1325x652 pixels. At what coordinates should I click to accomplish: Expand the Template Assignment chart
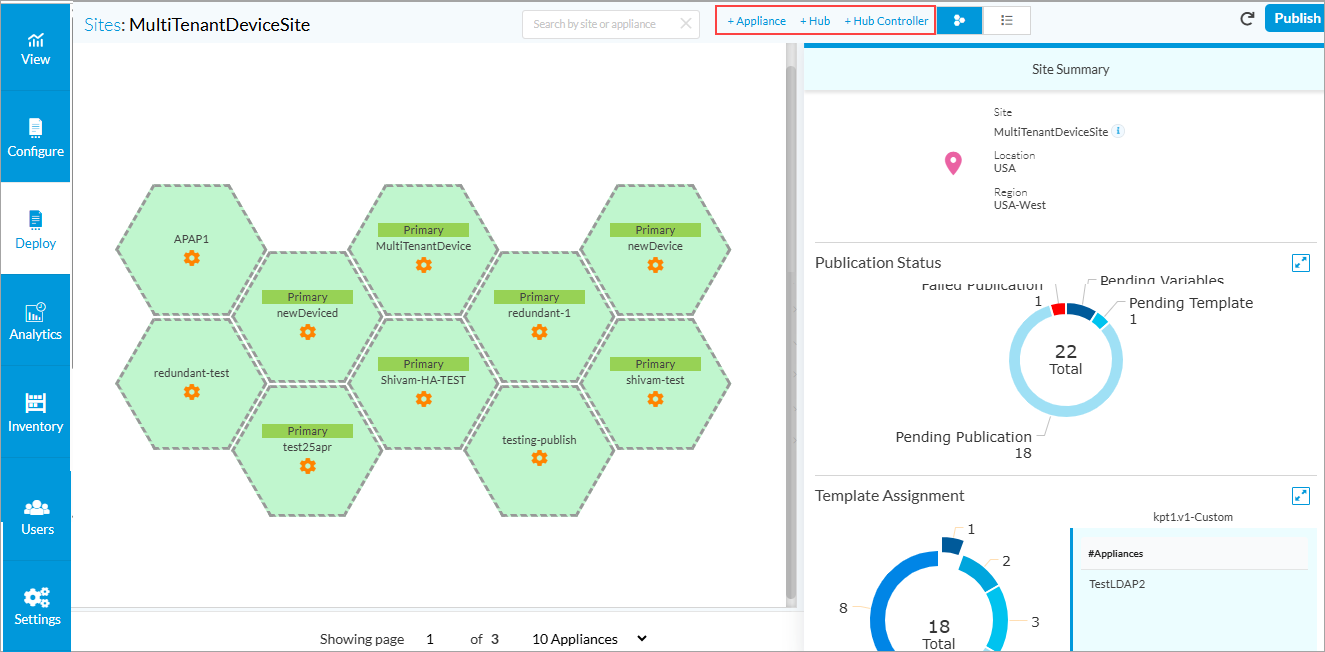pyautogui.click(x=1301, y=495)
